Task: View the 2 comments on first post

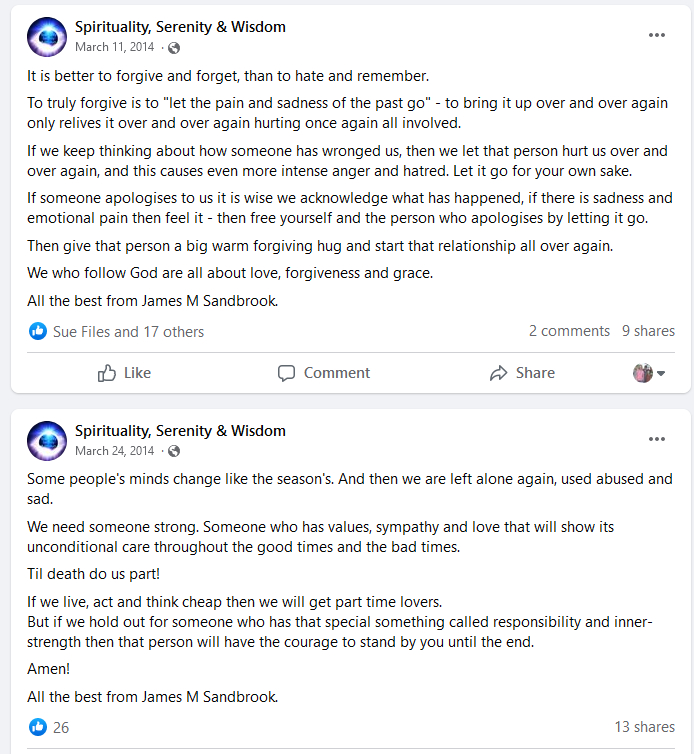Action: coord(569,331)
